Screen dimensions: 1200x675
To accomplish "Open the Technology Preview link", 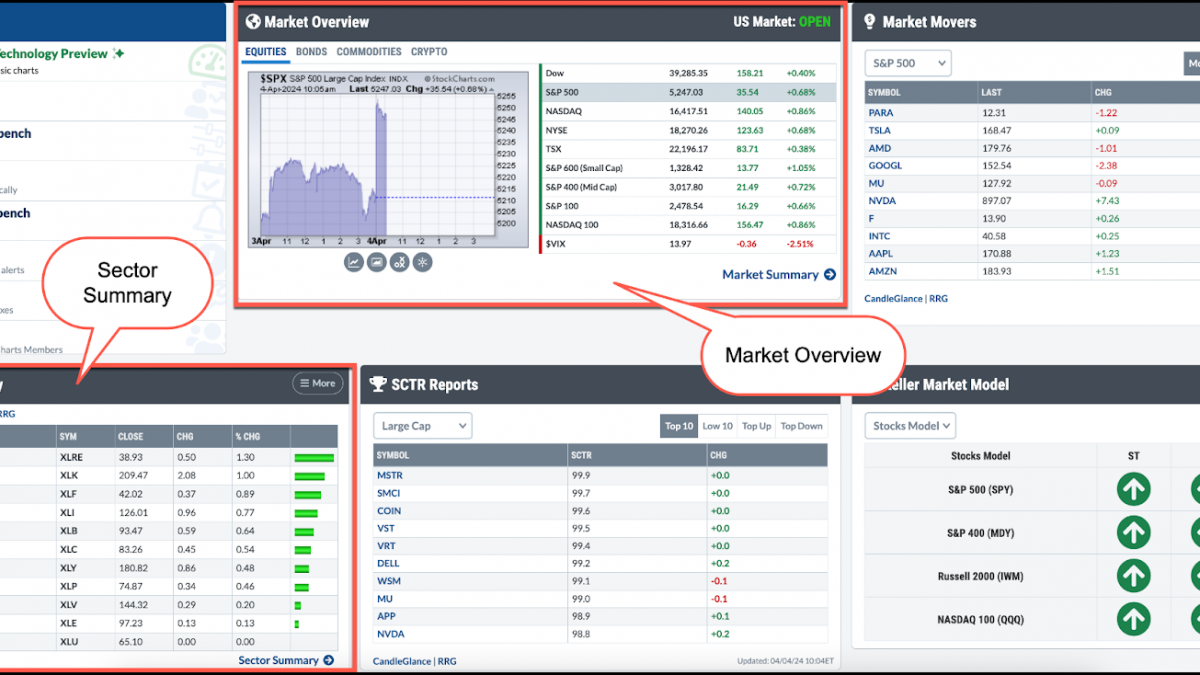I will tap(52, 54).
